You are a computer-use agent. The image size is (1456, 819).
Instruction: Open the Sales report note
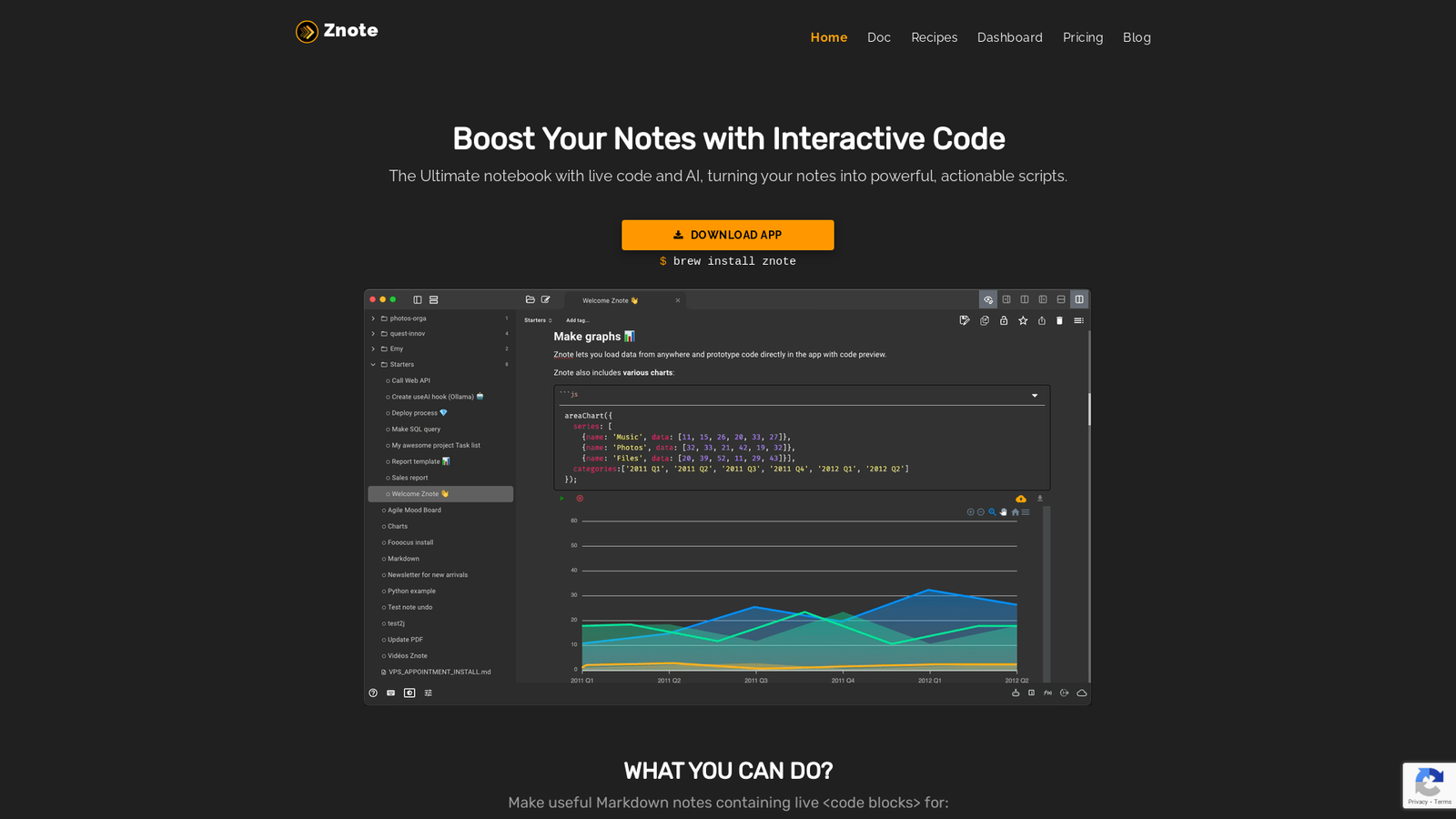click(409, 478)
